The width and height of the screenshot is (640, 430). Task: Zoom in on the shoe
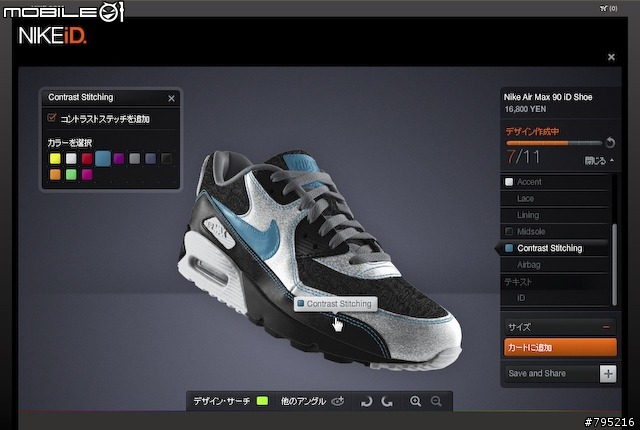point(416,401)
